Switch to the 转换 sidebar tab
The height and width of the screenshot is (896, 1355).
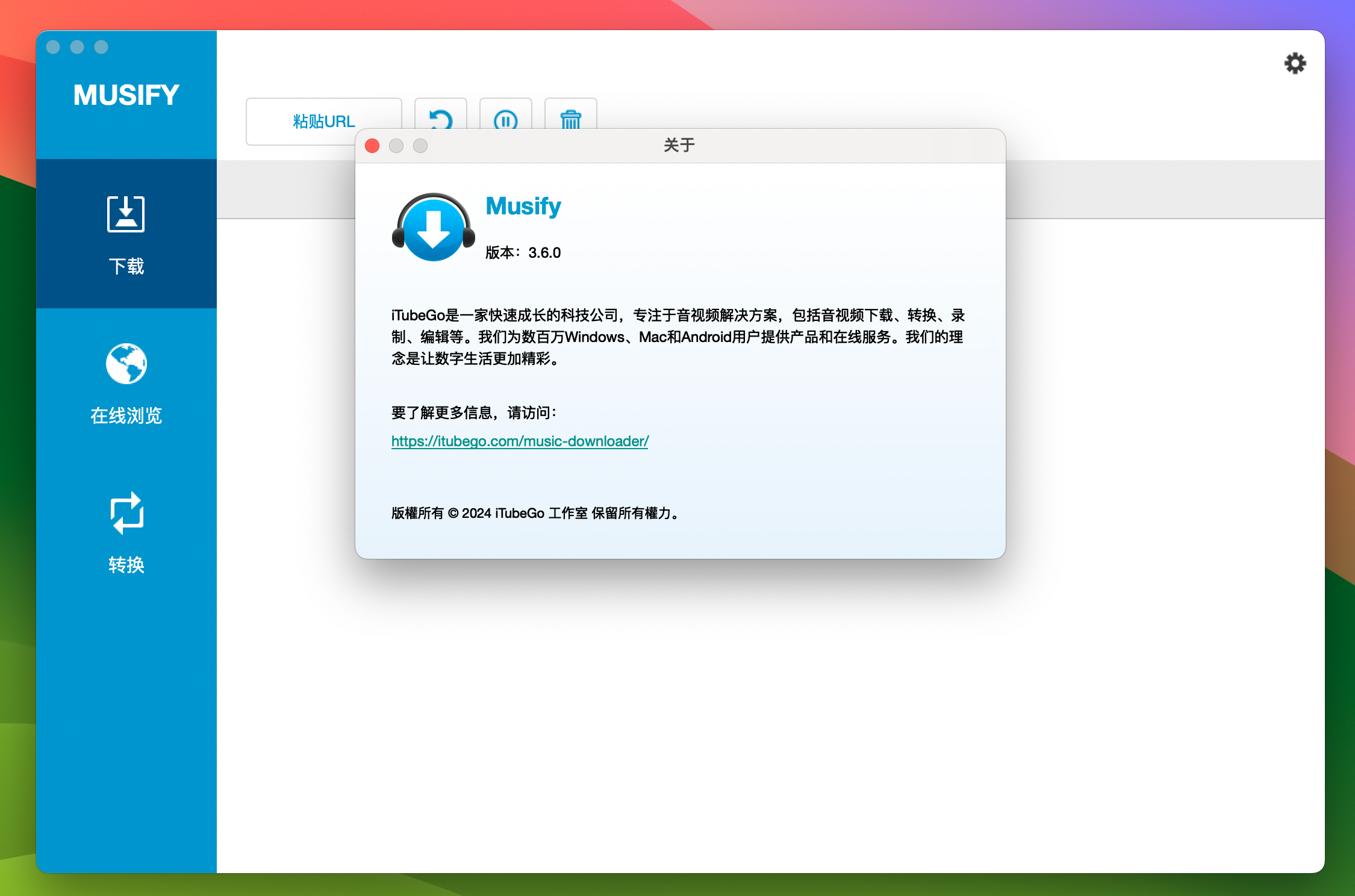click(126, 532)
